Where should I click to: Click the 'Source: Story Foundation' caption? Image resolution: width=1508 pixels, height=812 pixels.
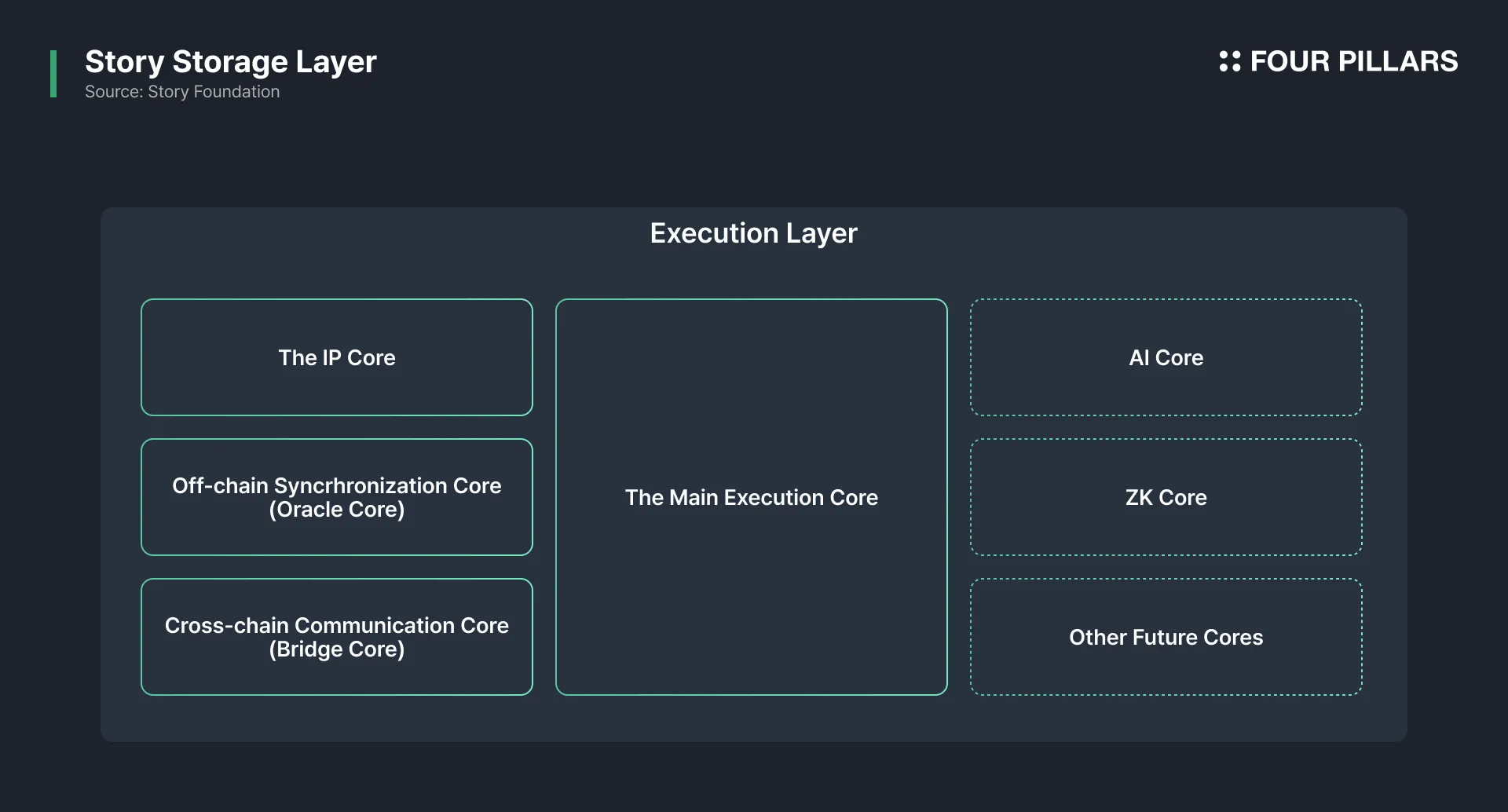click(x=182, y=92)
